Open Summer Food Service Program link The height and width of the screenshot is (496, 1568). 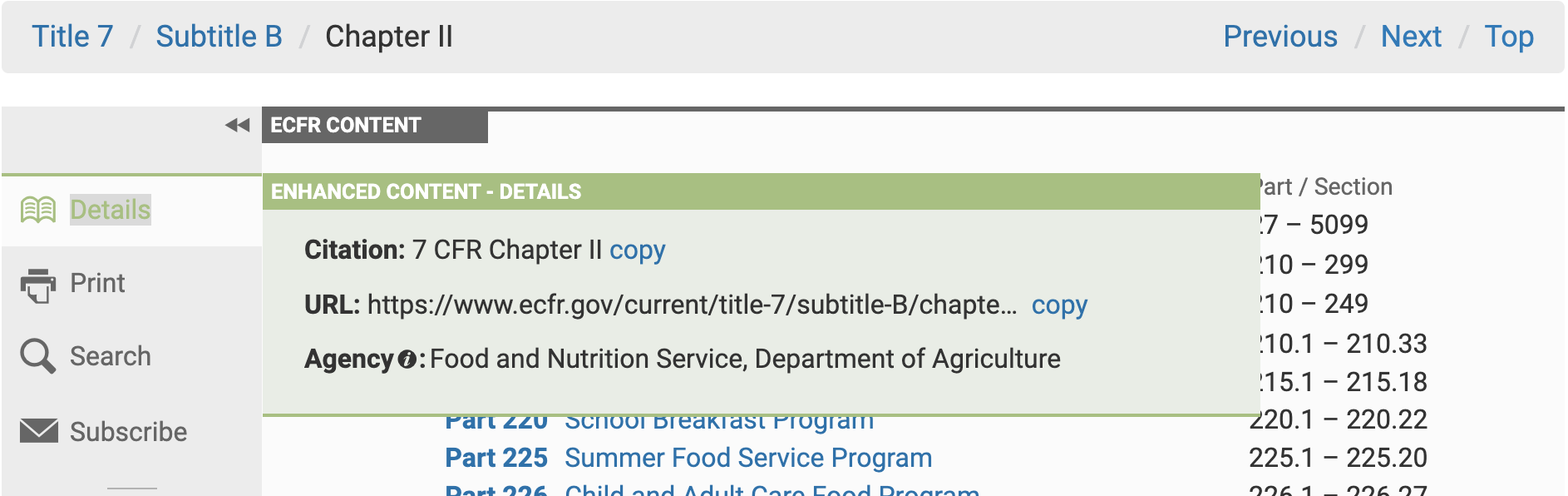point(748,458)
